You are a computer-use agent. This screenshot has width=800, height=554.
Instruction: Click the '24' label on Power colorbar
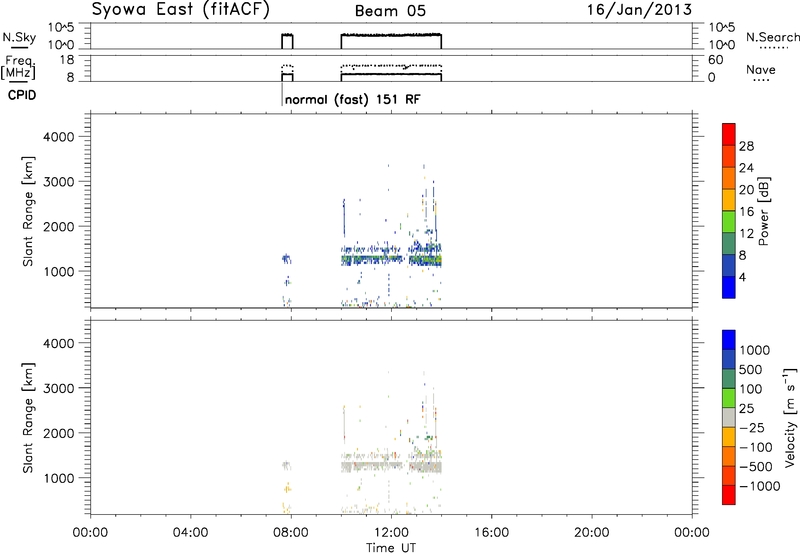[x=747, y=168]
